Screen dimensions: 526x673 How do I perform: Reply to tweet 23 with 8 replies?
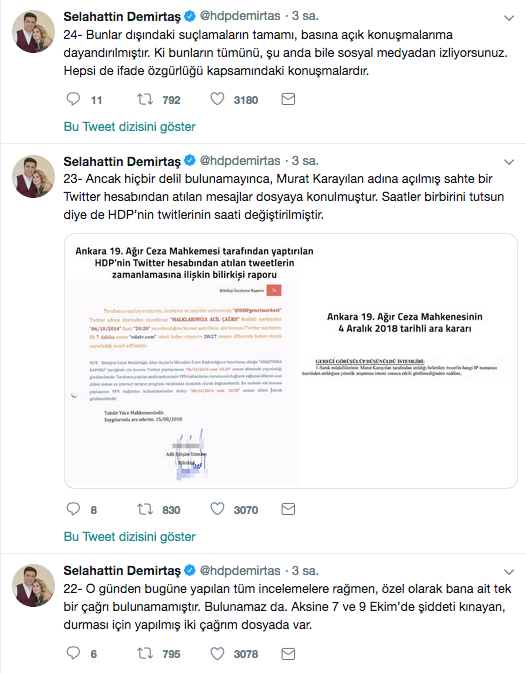73,509
